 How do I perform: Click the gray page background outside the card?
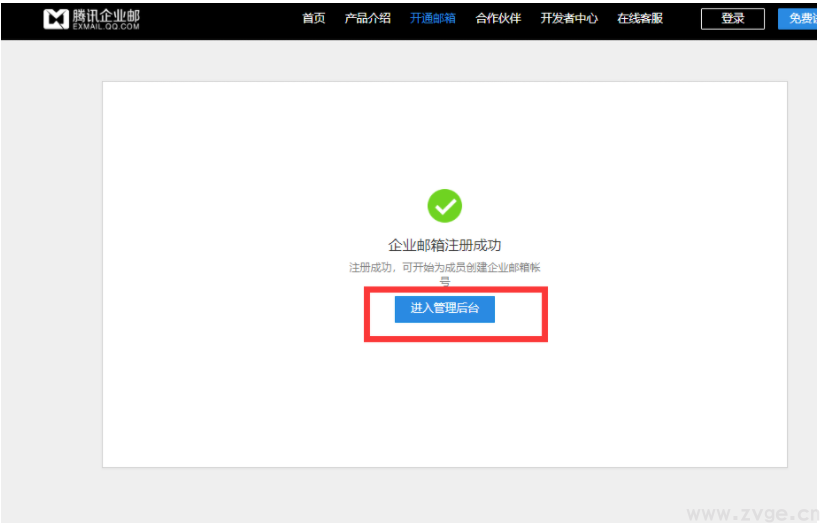[x=50, y=300]
